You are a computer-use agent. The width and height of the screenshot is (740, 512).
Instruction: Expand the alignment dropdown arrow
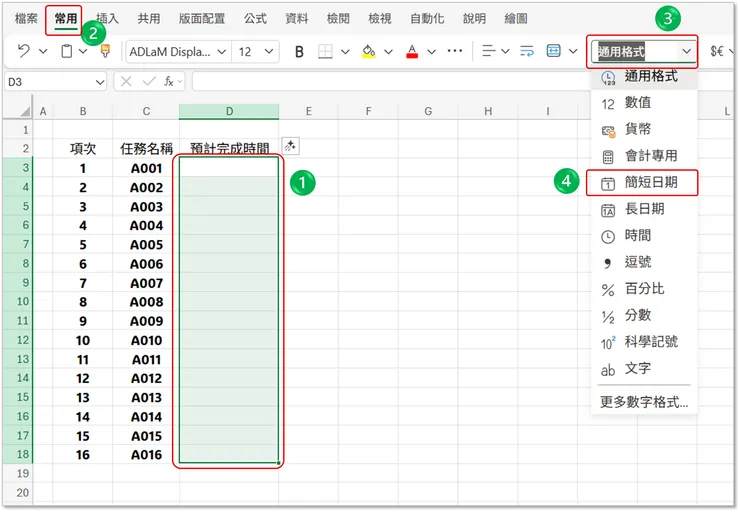[505, 51]
